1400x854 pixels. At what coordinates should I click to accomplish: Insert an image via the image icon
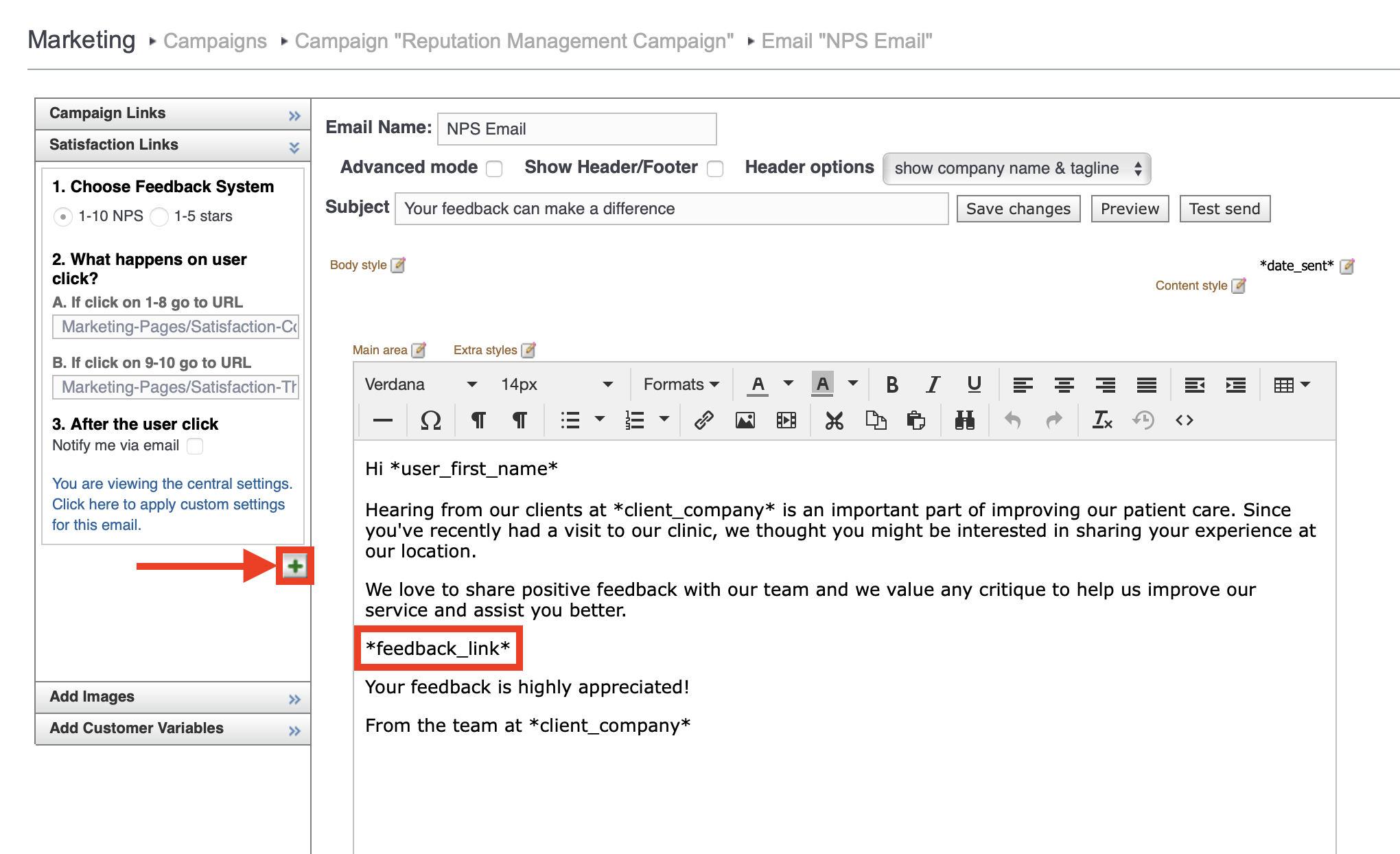coord(745,419)
